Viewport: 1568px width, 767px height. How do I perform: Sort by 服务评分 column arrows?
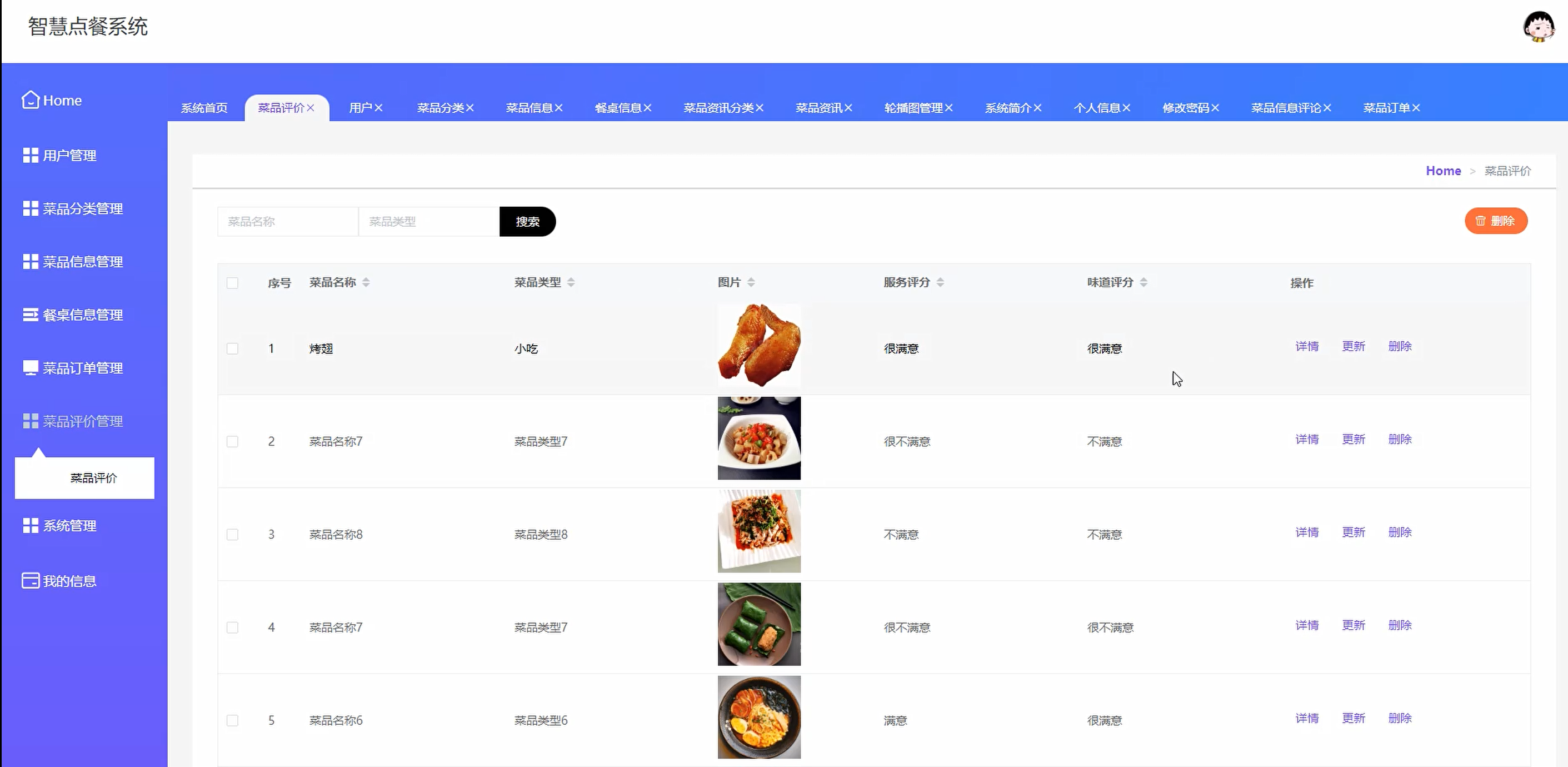click(x=941, y=282)
